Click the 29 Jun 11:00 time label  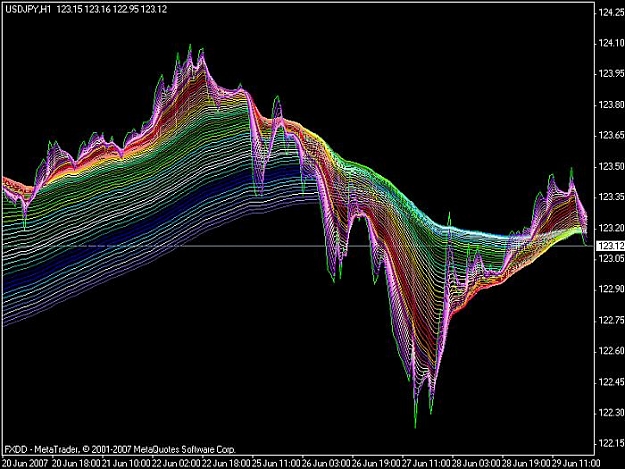click(576, 463)
